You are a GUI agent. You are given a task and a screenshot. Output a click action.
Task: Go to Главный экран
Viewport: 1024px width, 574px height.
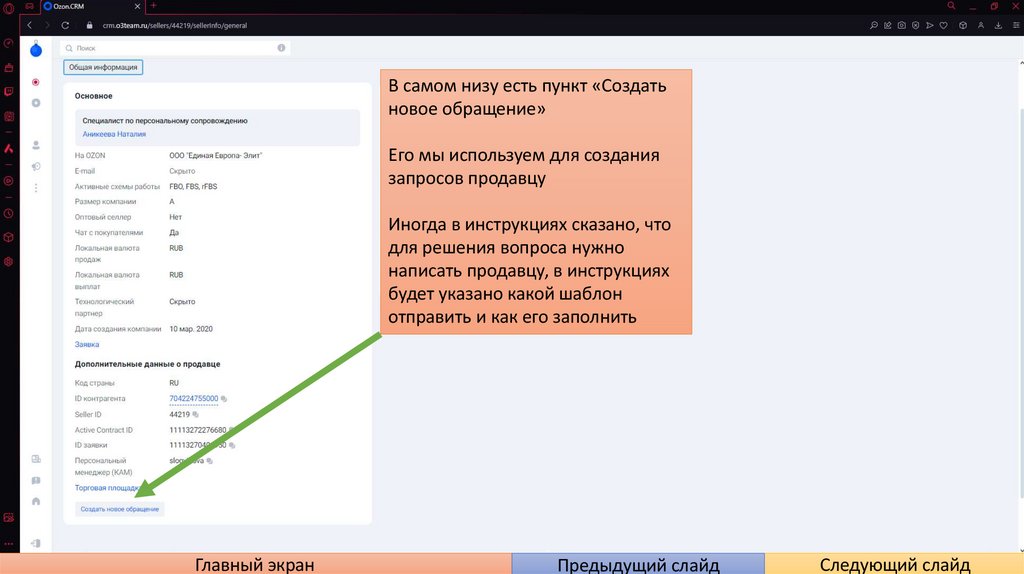coord(255,564)
